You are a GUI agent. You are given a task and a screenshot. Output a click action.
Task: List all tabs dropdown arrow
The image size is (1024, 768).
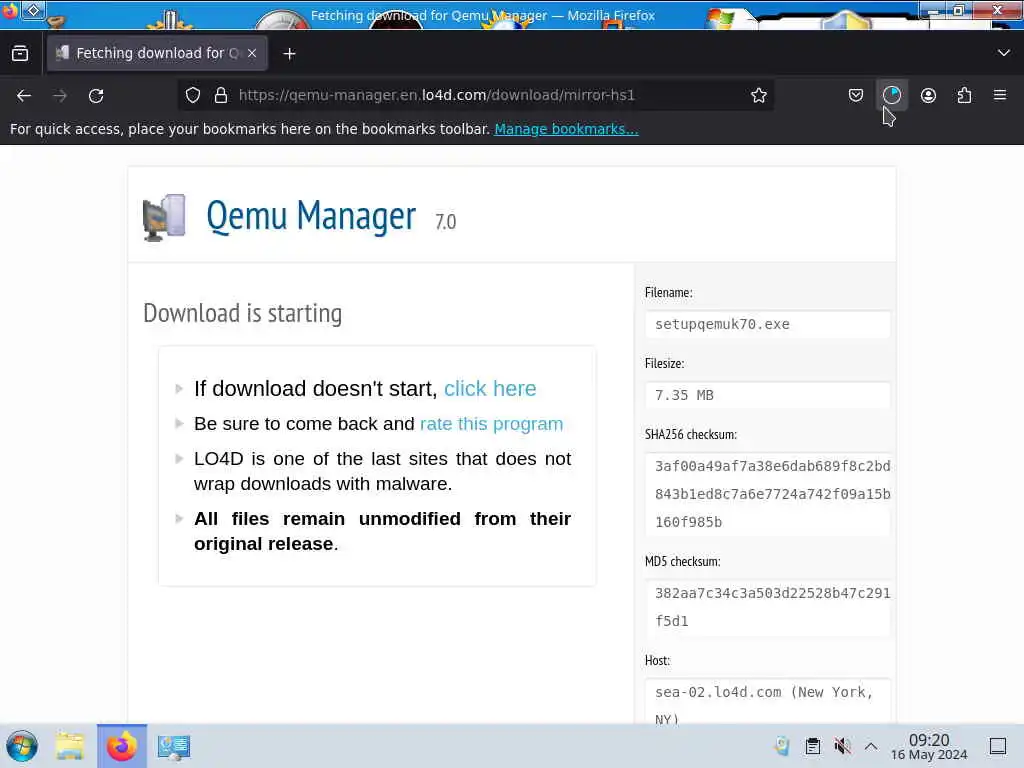[x=1004, y=53]
